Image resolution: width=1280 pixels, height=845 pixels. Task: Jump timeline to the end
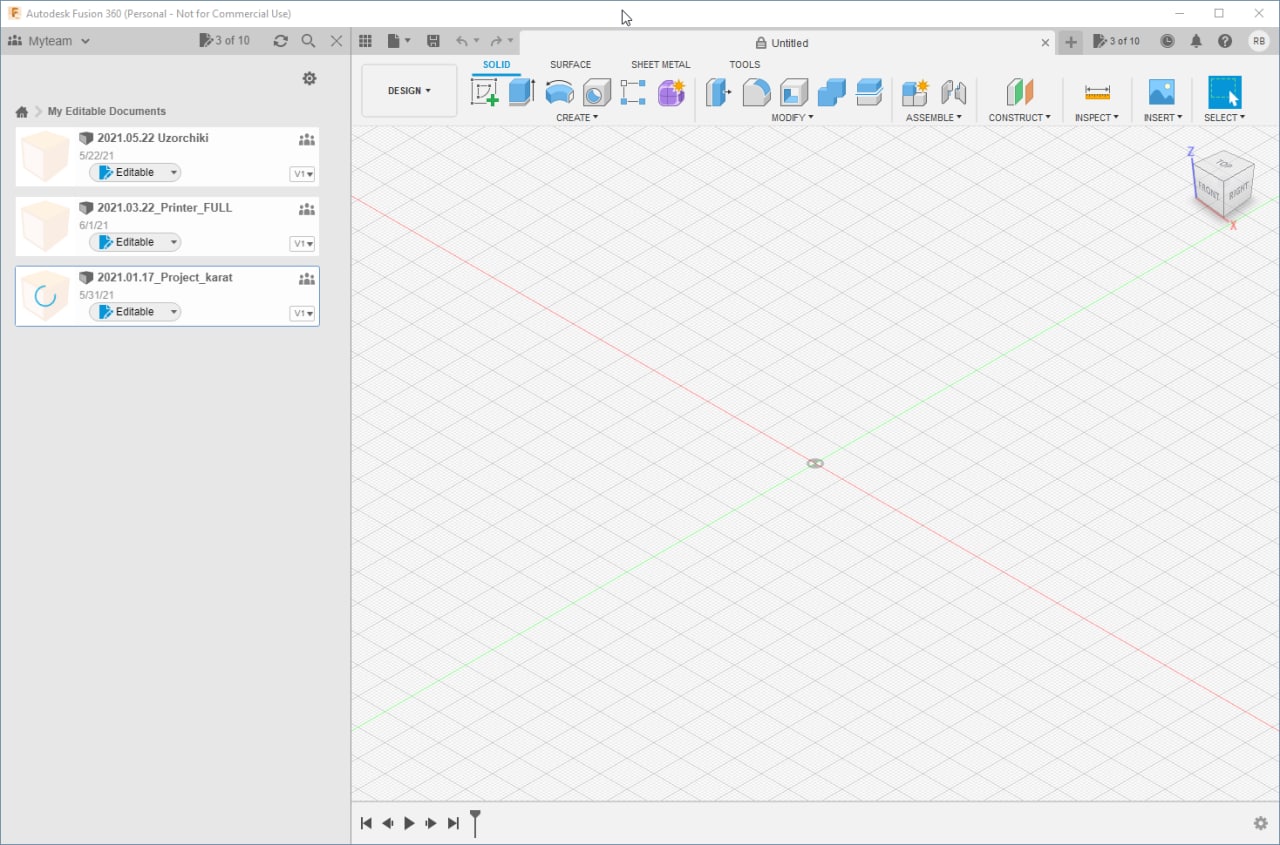(x=453, y=823)
